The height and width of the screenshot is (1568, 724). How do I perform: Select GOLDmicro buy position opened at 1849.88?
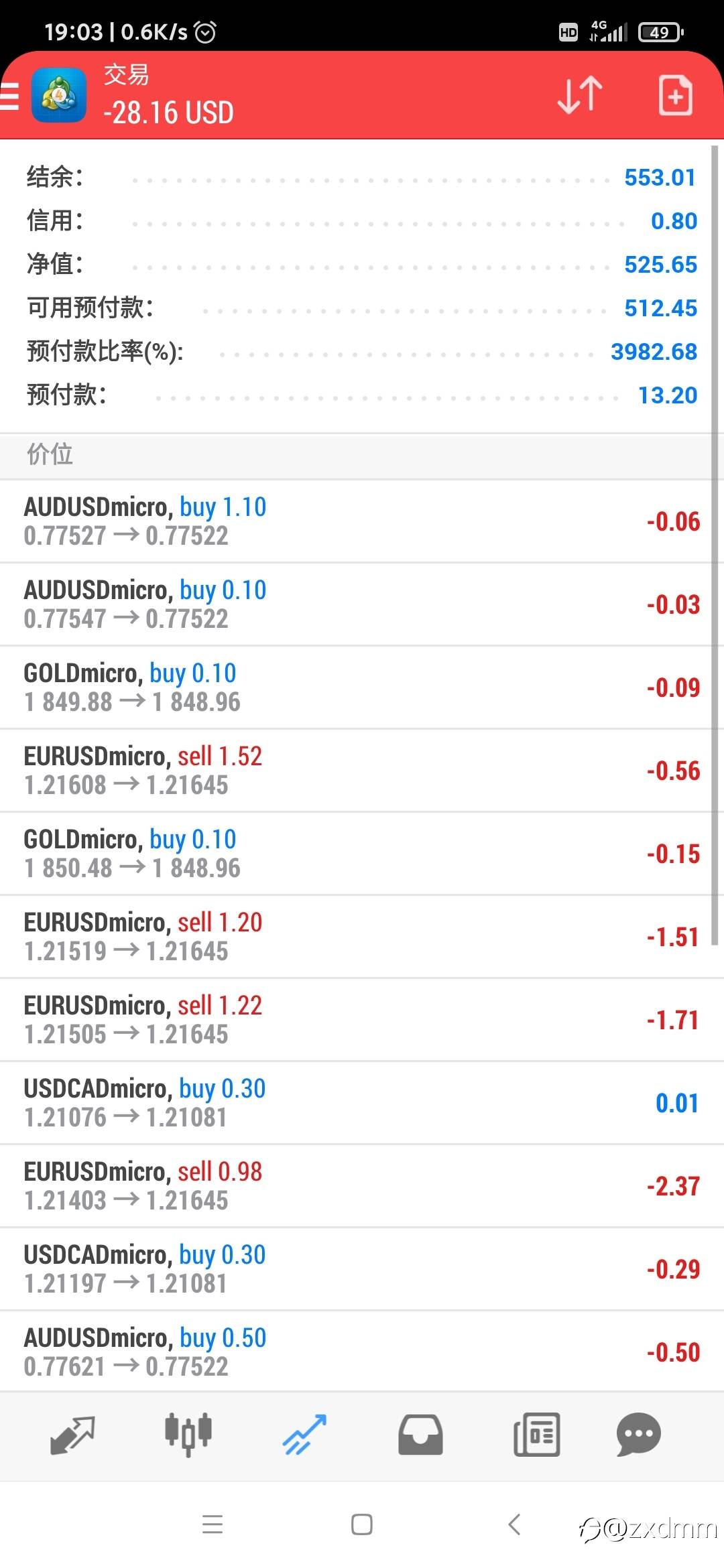pyautogui.click(x=355, y=688)
